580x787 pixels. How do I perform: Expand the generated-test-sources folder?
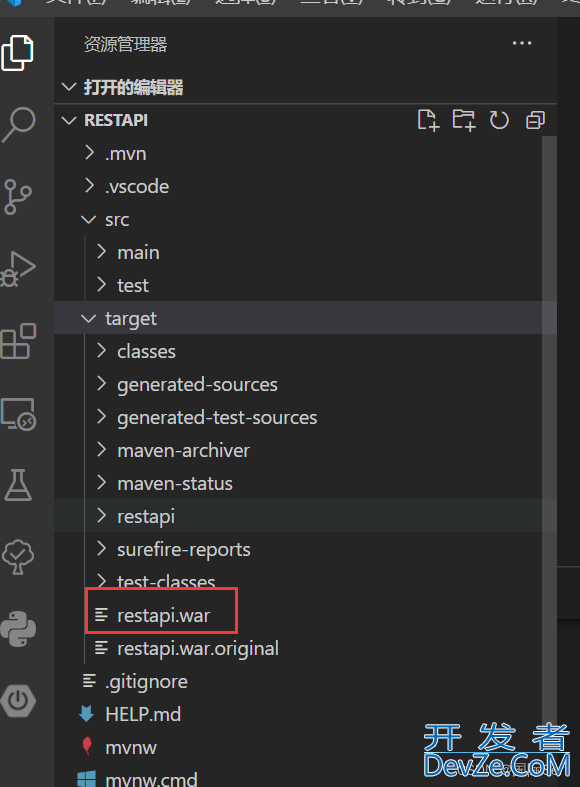101,417
